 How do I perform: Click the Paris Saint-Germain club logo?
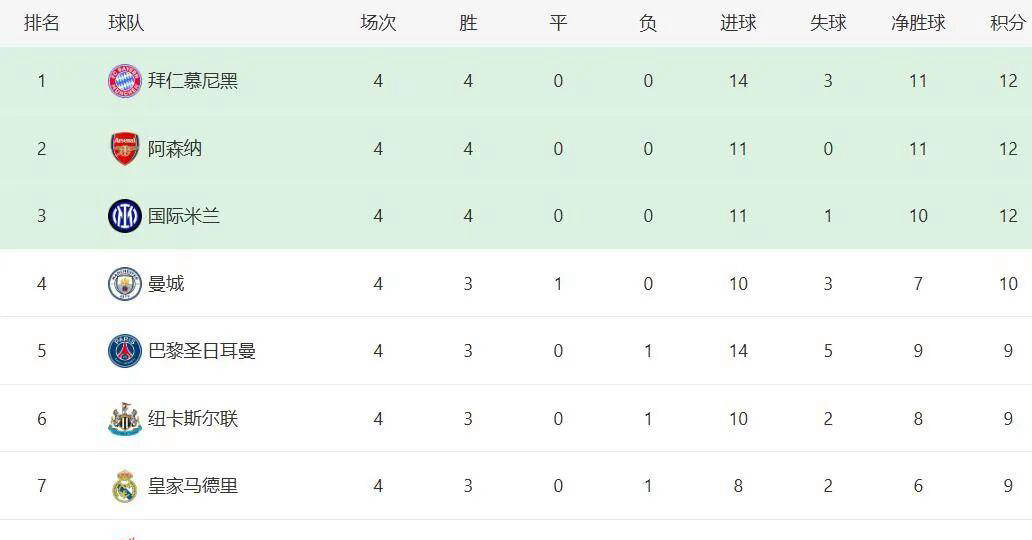(x=125, y=351)
